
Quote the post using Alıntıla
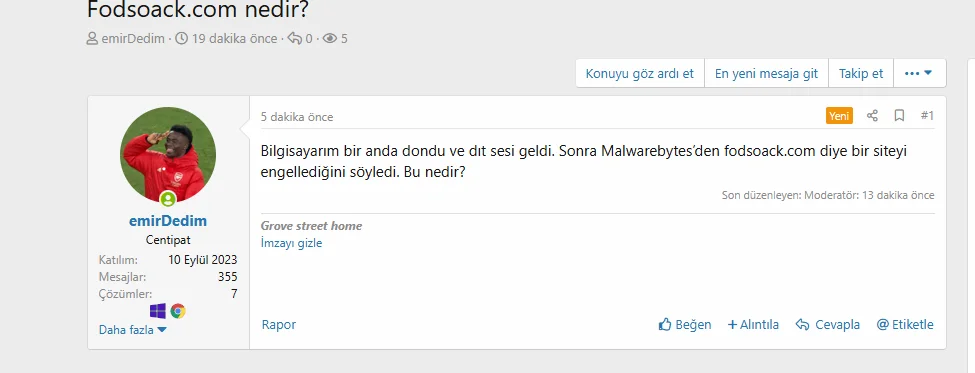coord(753,325)
